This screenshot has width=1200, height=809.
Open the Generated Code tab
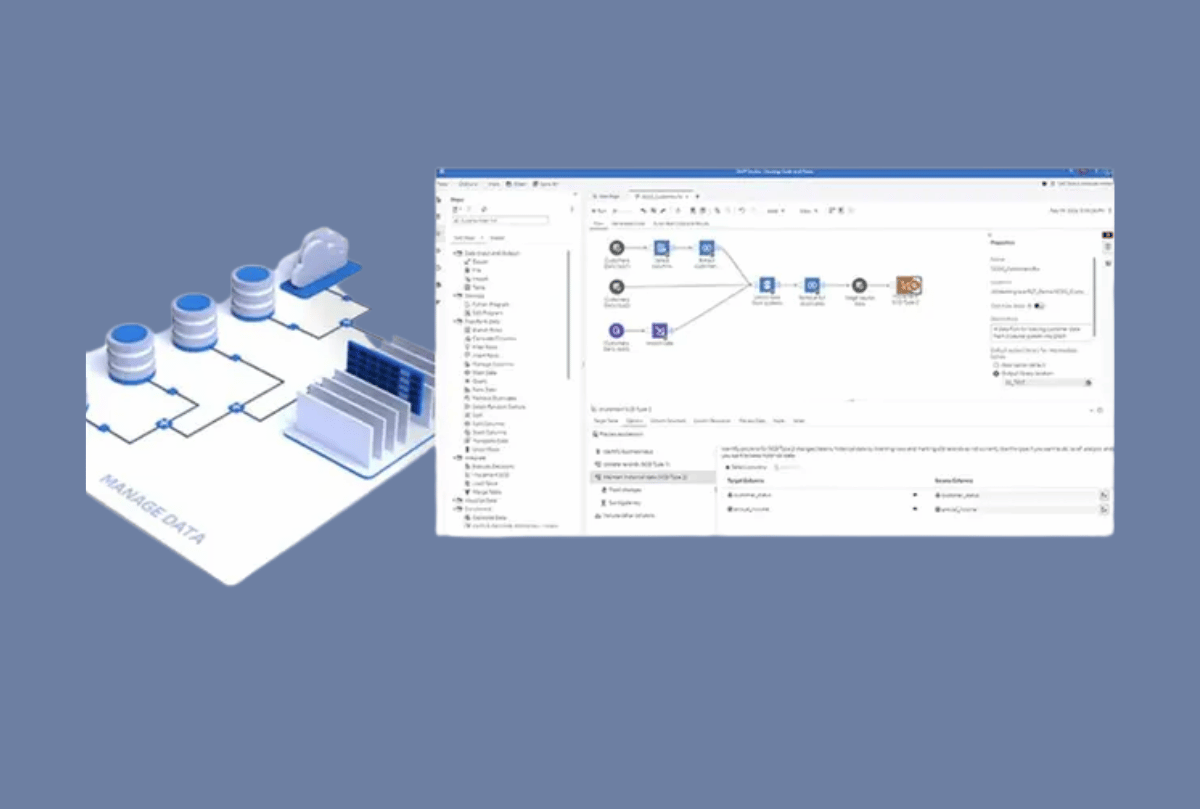click(628, 224)
